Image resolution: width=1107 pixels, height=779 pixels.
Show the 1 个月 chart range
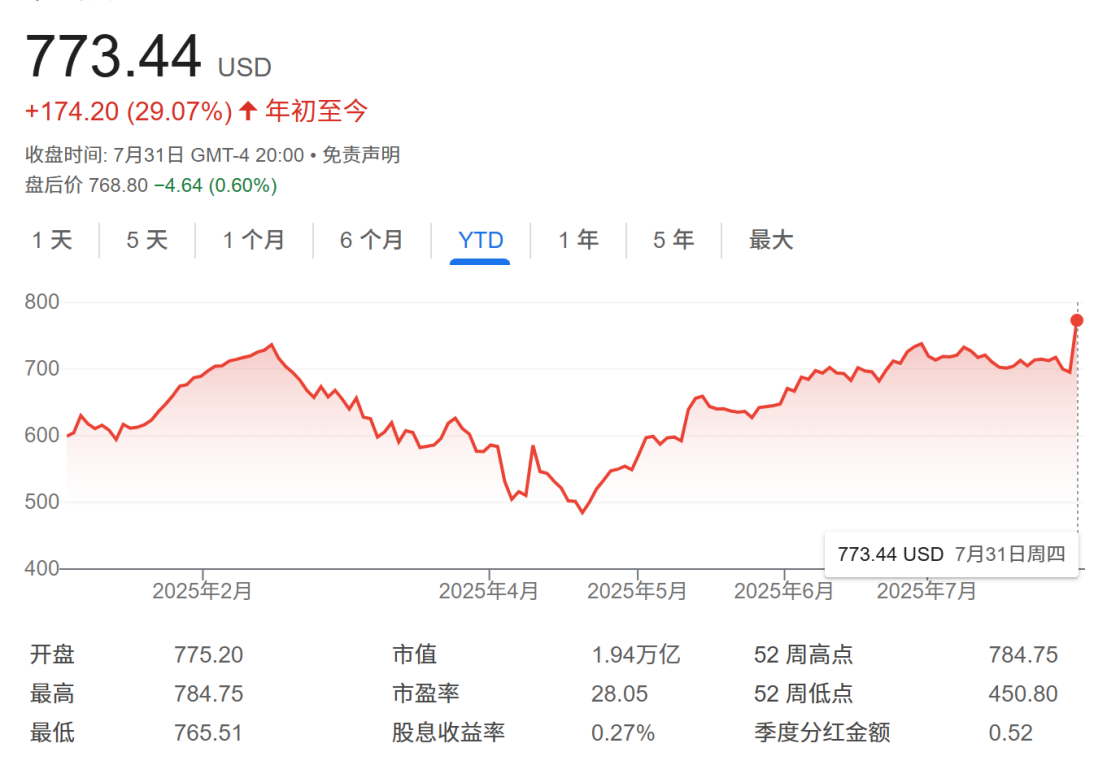coord(254,240)
